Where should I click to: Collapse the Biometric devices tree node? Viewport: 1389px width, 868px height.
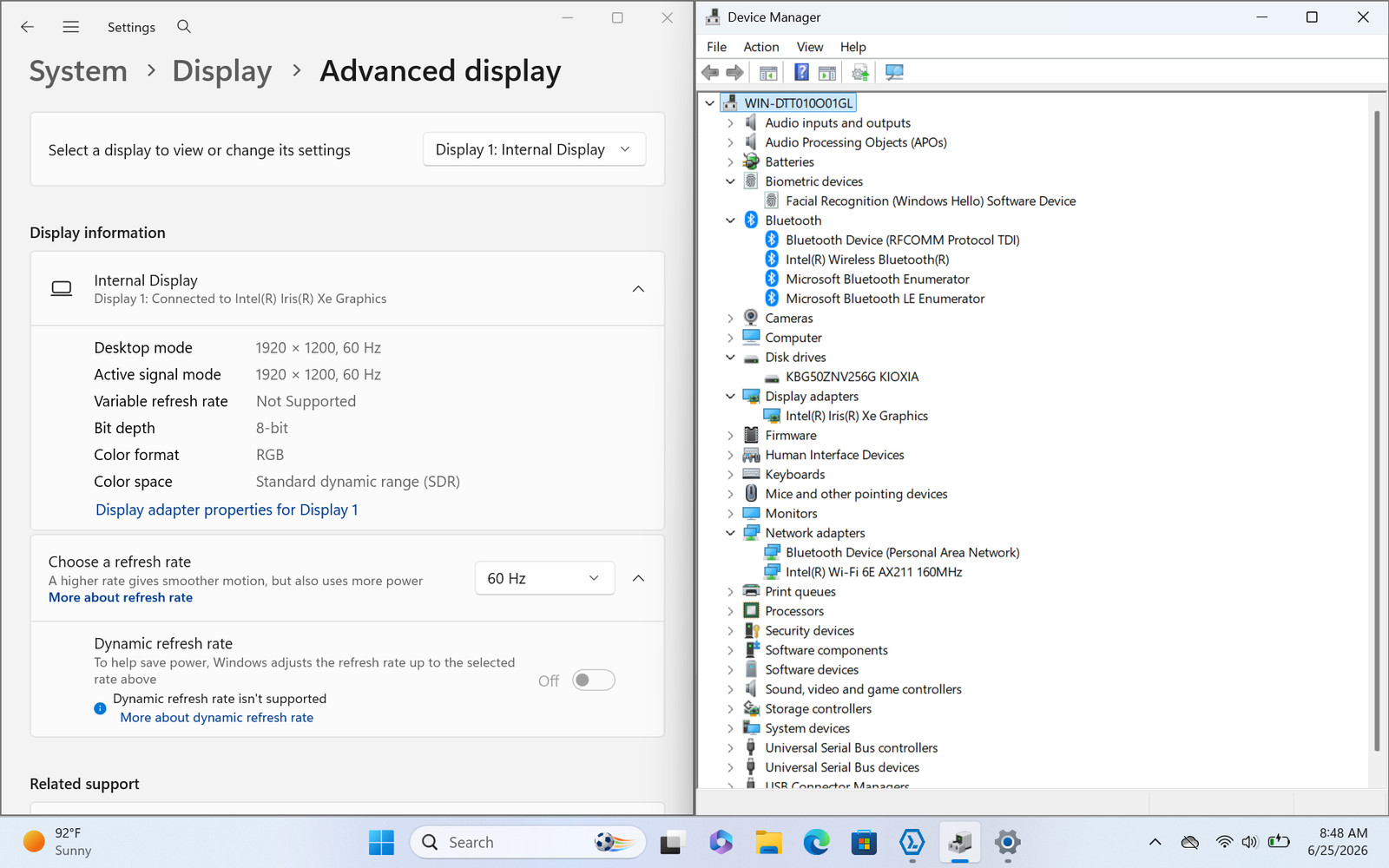click(730, 181)
